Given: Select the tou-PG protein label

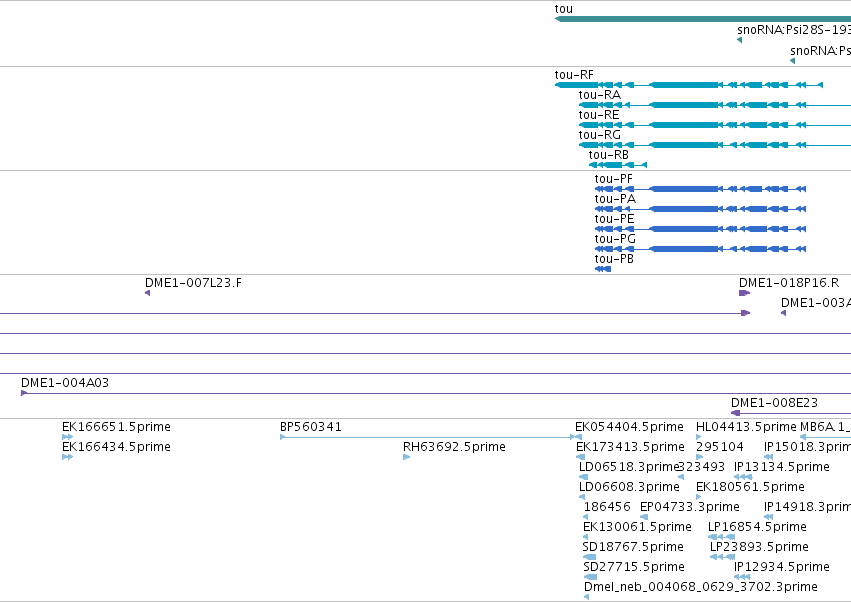Looking at the screenshot, I should tap(615, 239).
